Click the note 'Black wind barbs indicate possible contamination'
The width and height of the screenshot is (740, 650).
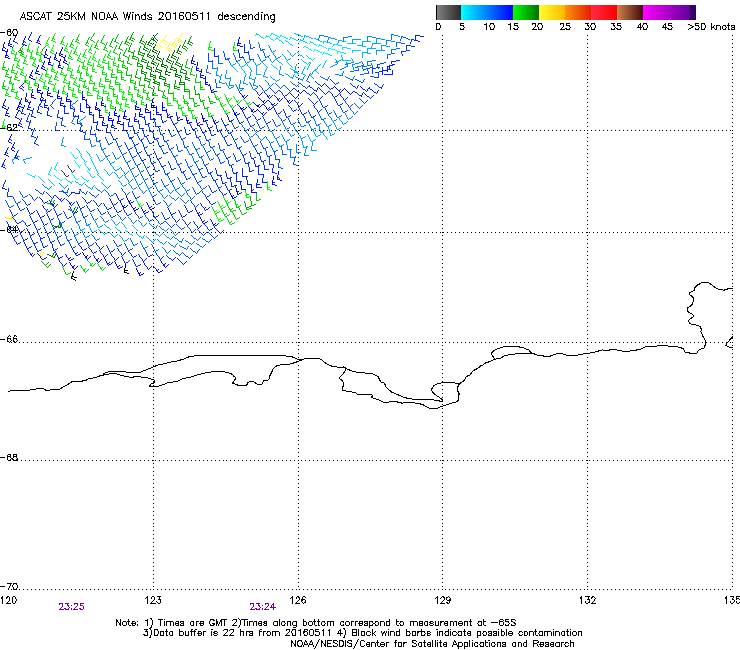(x=467, y=633)
